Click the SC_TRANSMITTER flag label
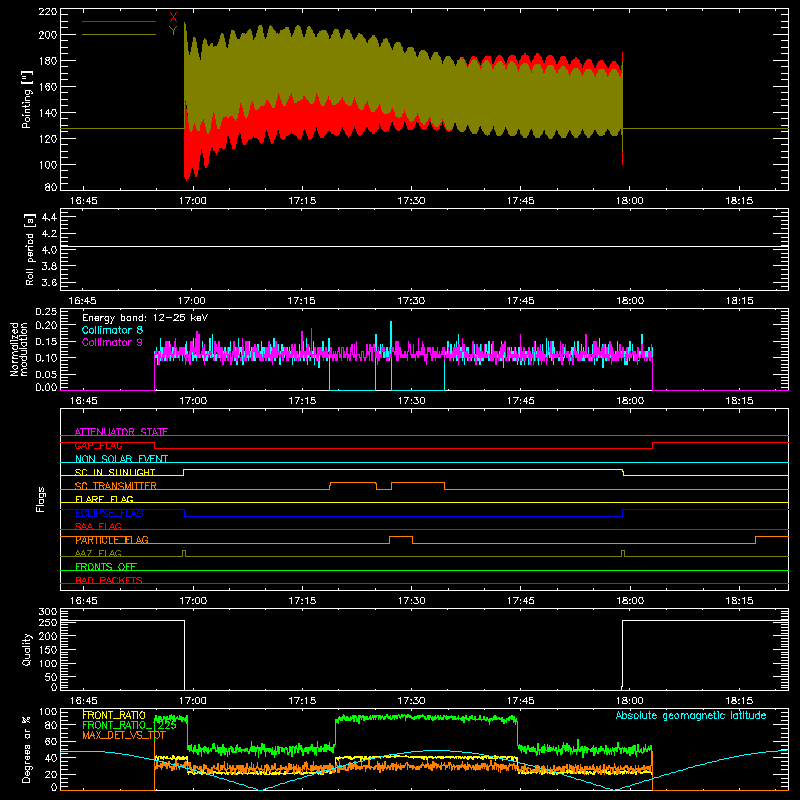 (116, 486)
